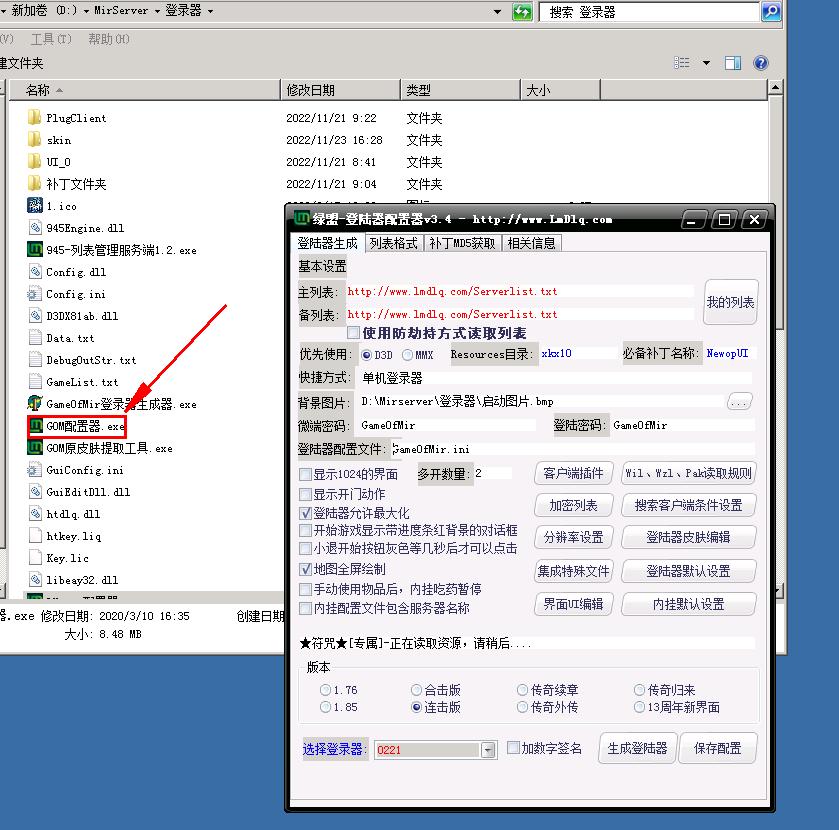Select GameList.txt file icon
This screenshot has width=839, height=830.
pyautogui.click(x=35, y=382)
